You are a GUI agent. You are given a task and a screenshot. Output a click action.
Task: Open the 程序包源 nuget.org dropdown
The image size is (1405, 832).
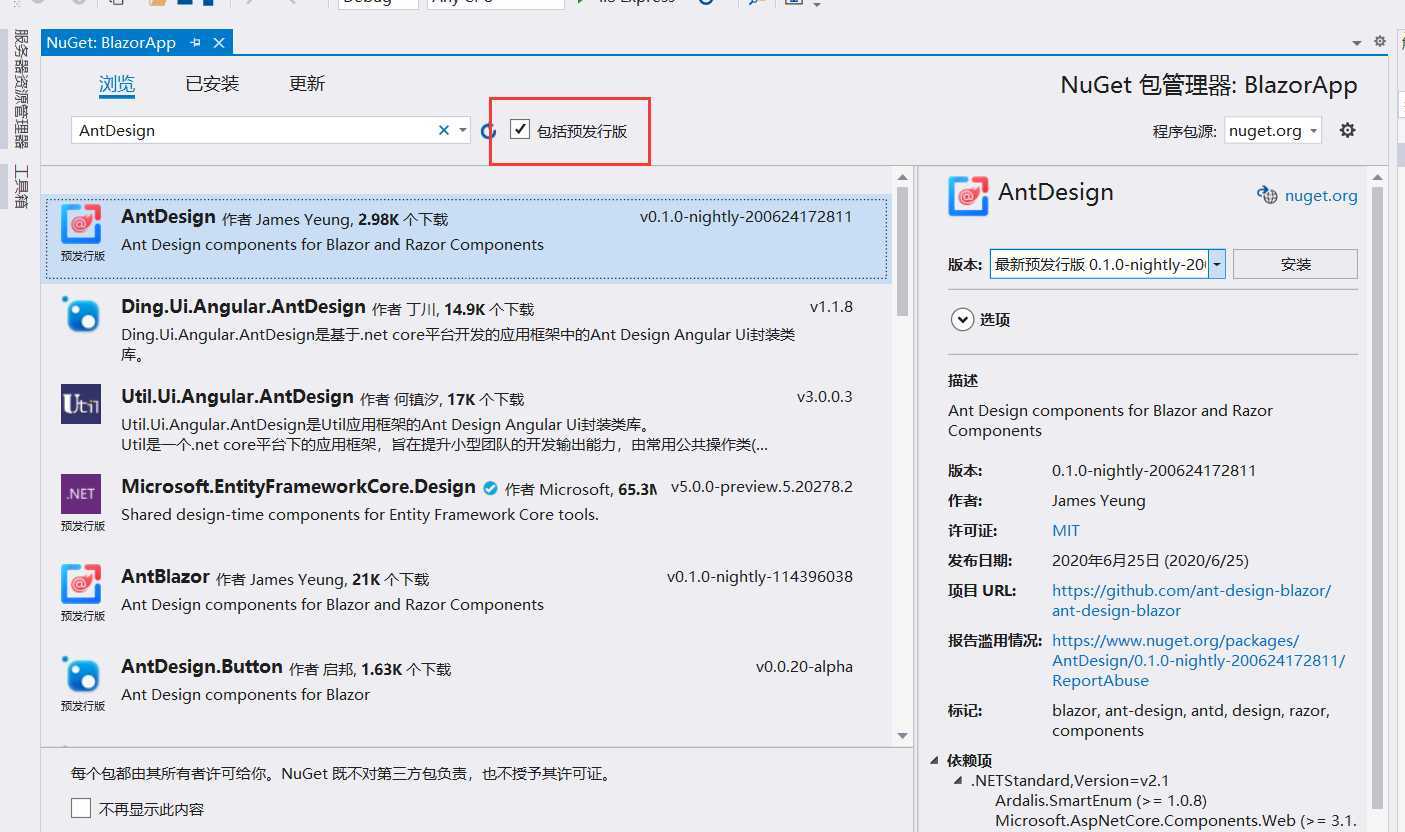1273,131
